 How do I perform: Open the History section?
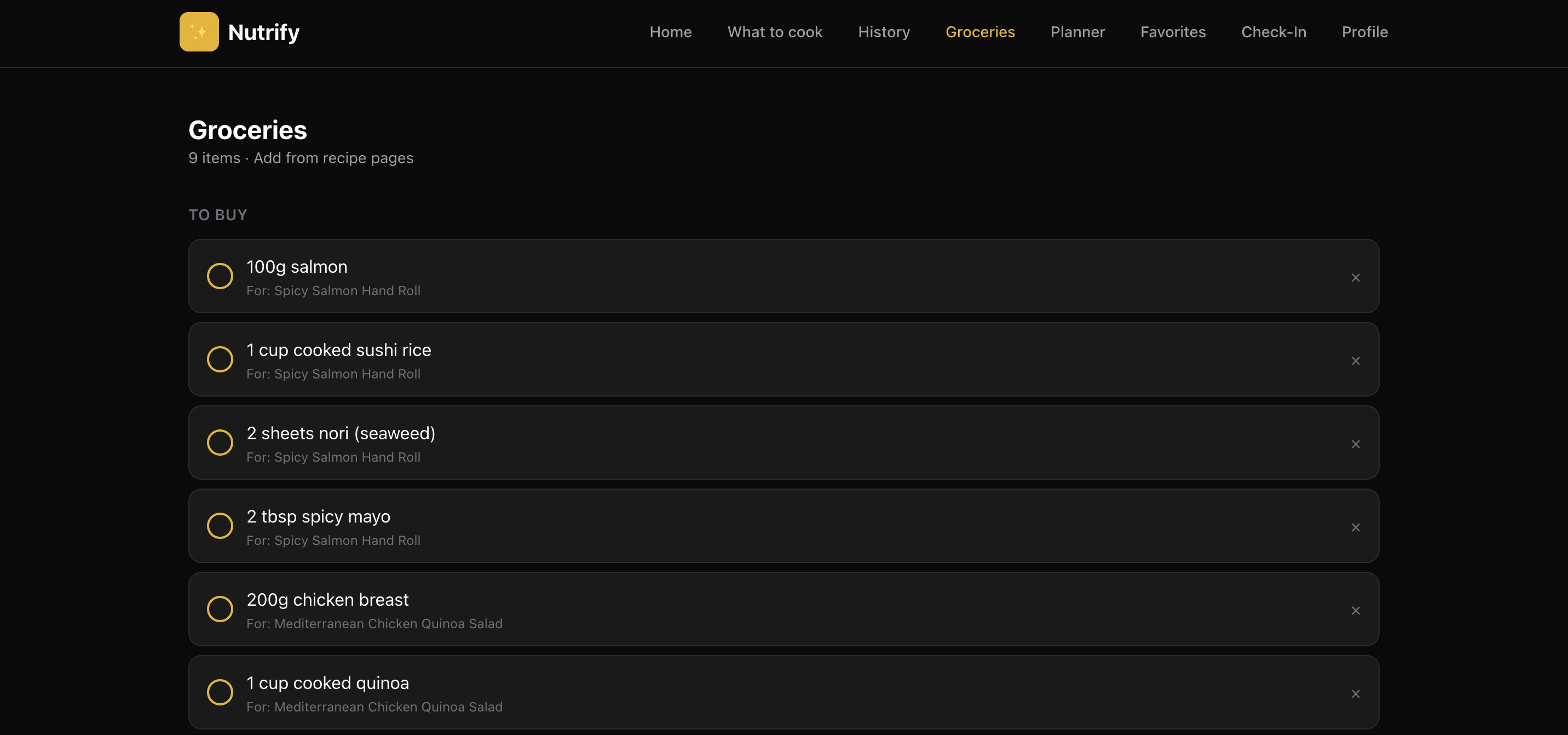point(883,32)
